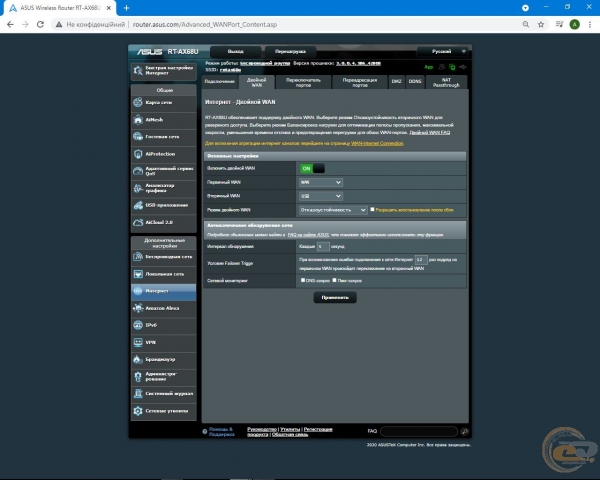Image resolution: width=600 pixels, height=480 pixels.
Task: Click the browser address bar URL
Action: (205, 24)
